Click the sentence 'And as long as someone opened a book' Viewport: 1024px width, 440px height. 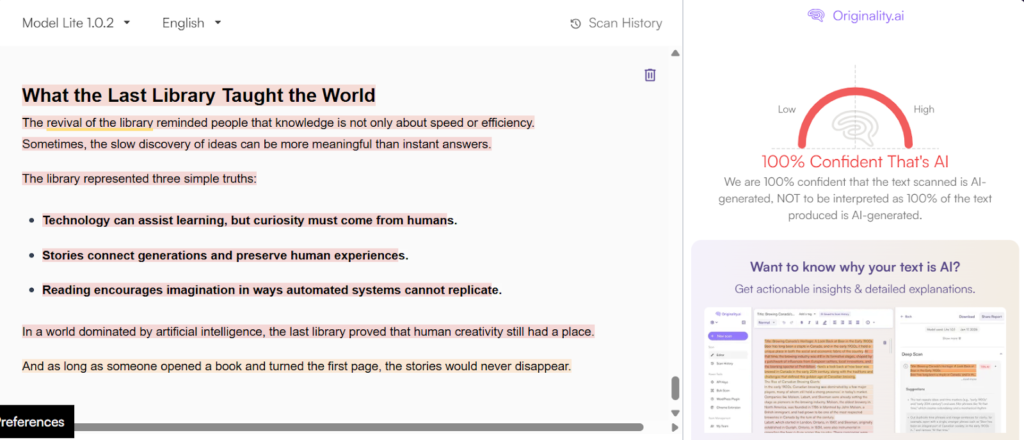[296, 366]
